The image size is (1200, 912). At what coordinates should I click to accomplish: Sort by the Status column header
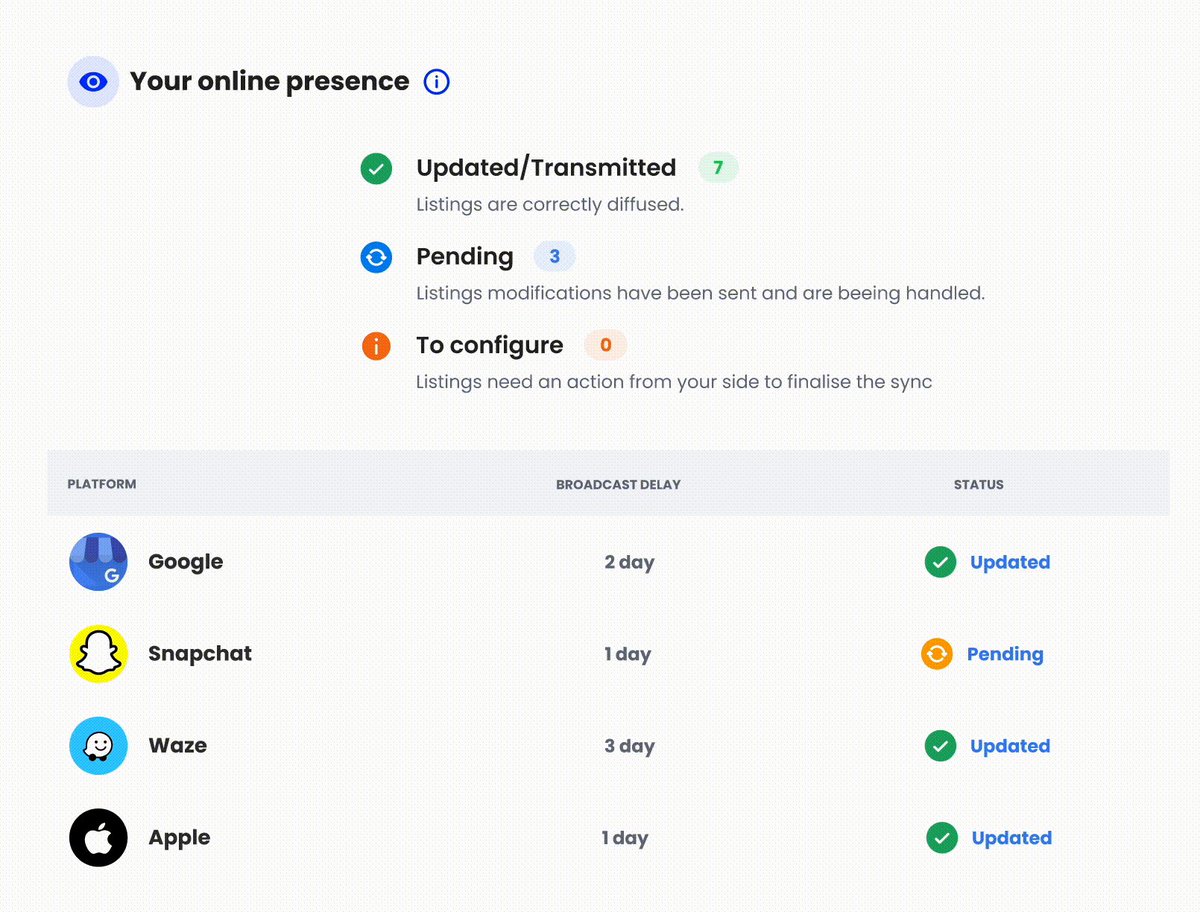(x=978, y=484)
